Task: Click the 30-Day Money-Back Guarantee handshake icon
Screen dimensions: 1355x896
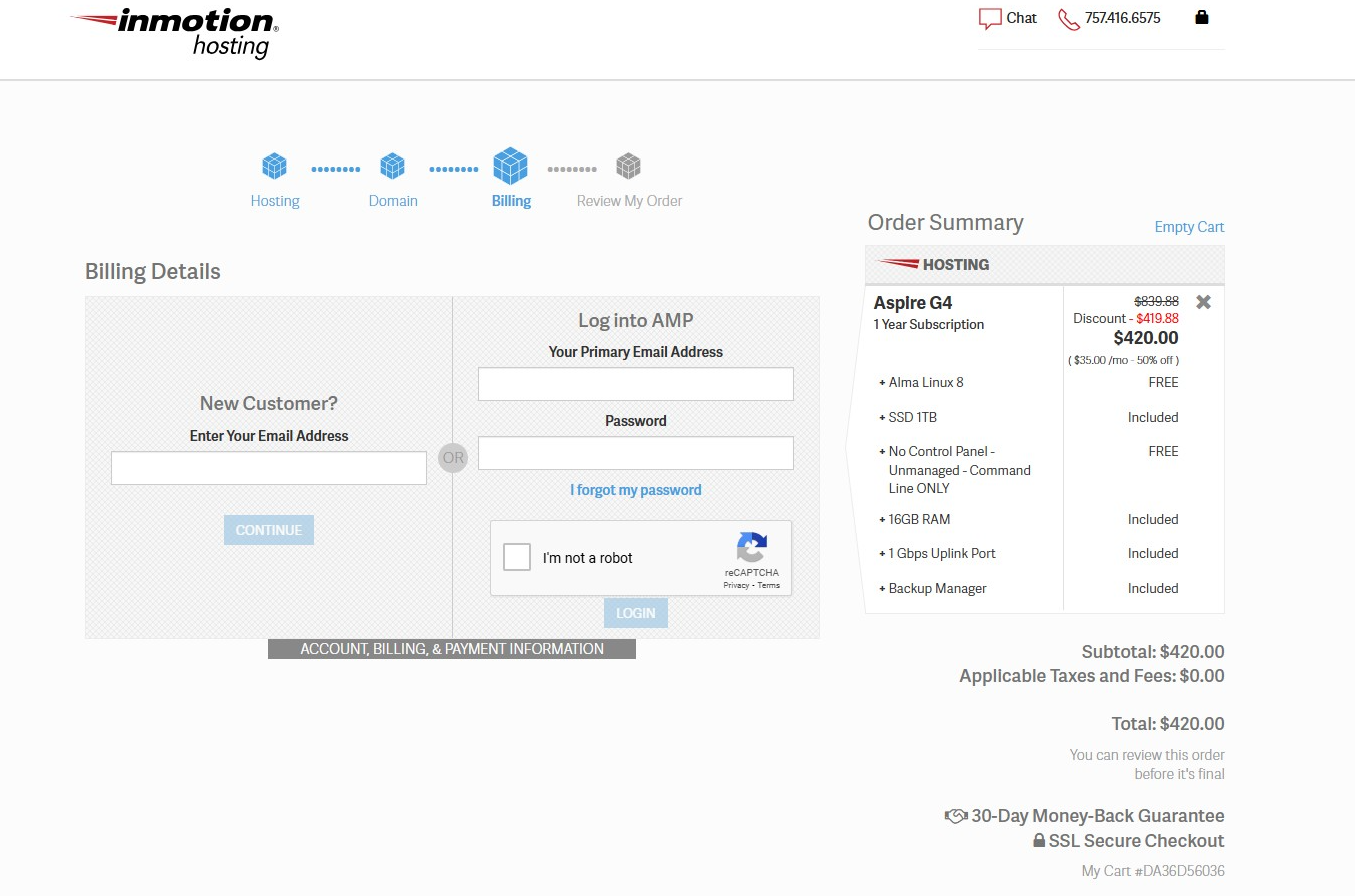Action: tap(955, 816)
